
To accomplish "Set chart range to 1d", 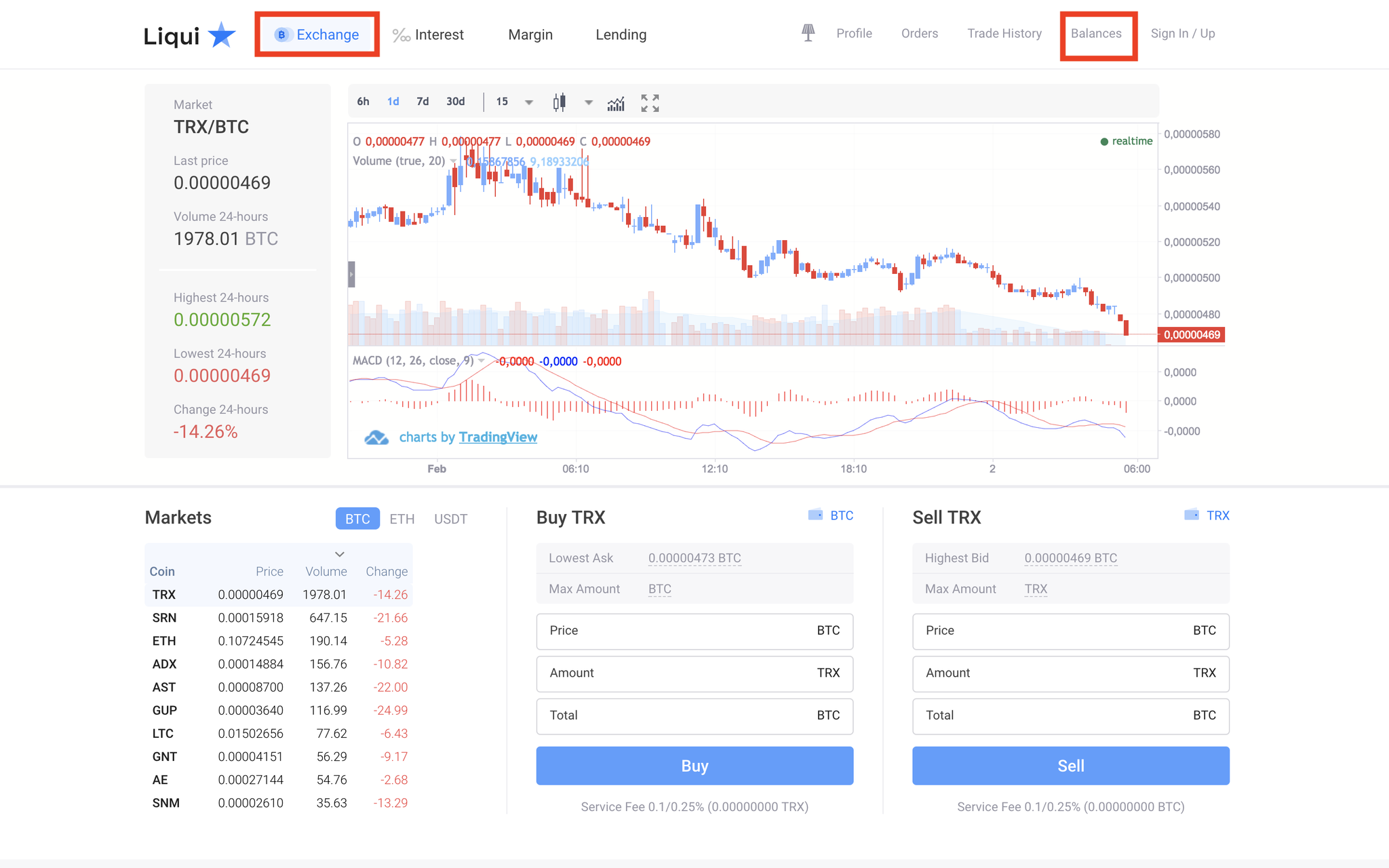I will click(393, 102).
